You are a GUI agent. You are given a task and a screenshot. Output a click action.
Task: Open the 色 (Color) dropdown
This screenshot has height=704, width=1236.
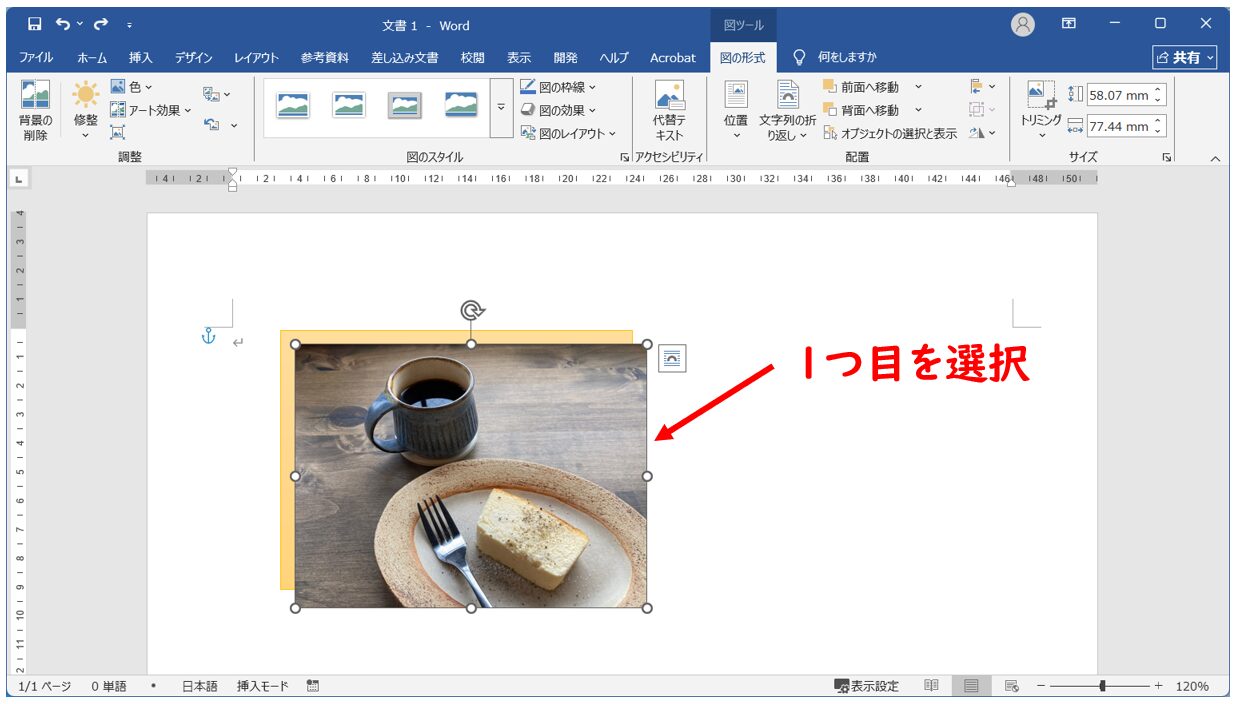[x=131, y=88]
